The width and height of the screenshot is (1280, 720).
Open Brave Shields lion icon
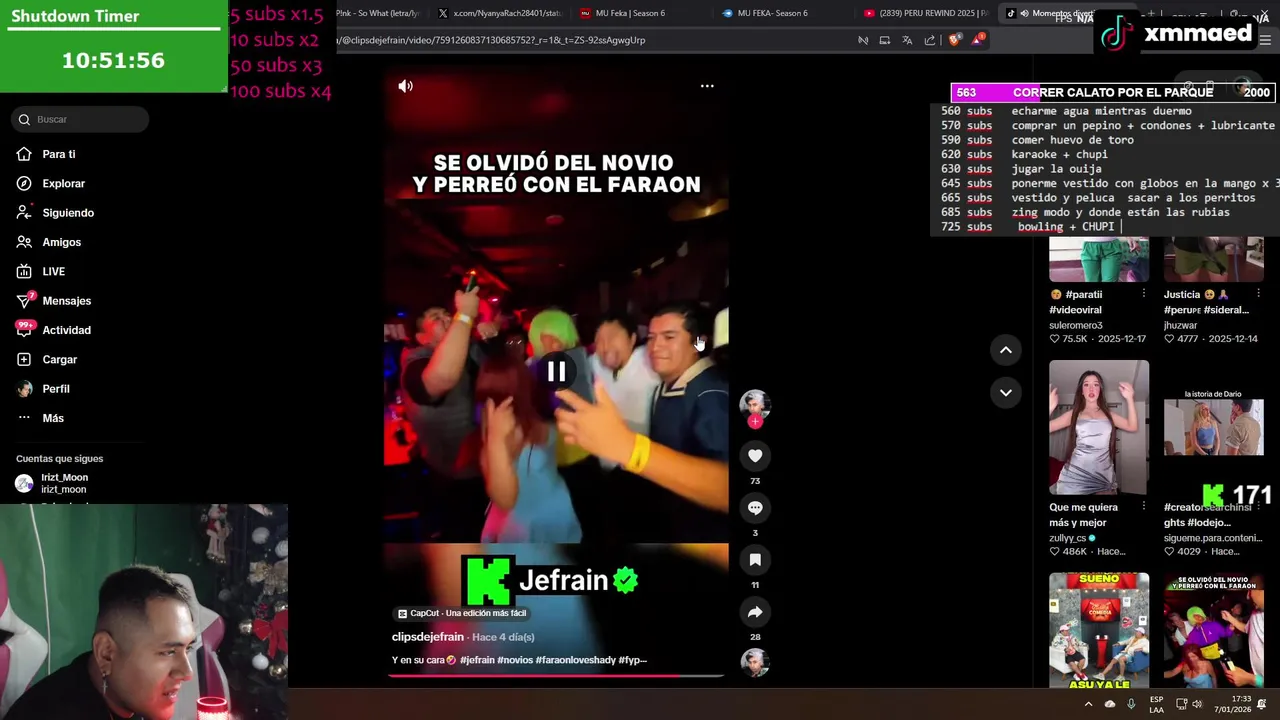[954, 40]
